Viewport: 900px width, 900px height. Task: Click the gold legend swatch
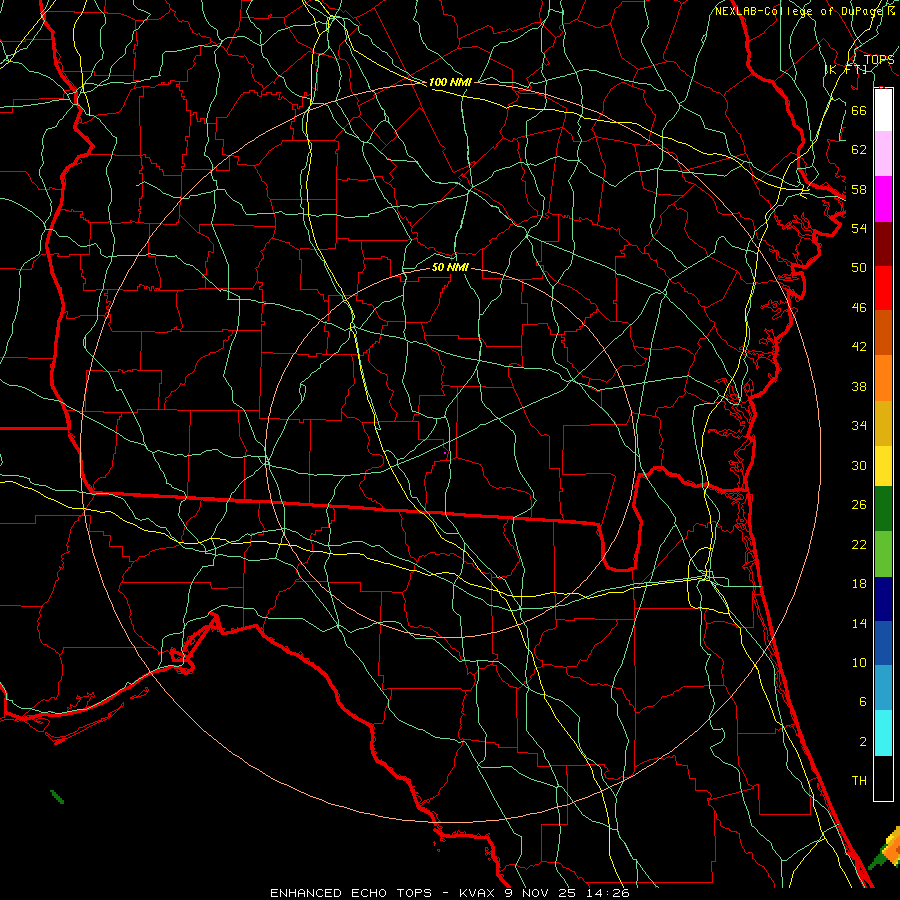pos(883,422)
